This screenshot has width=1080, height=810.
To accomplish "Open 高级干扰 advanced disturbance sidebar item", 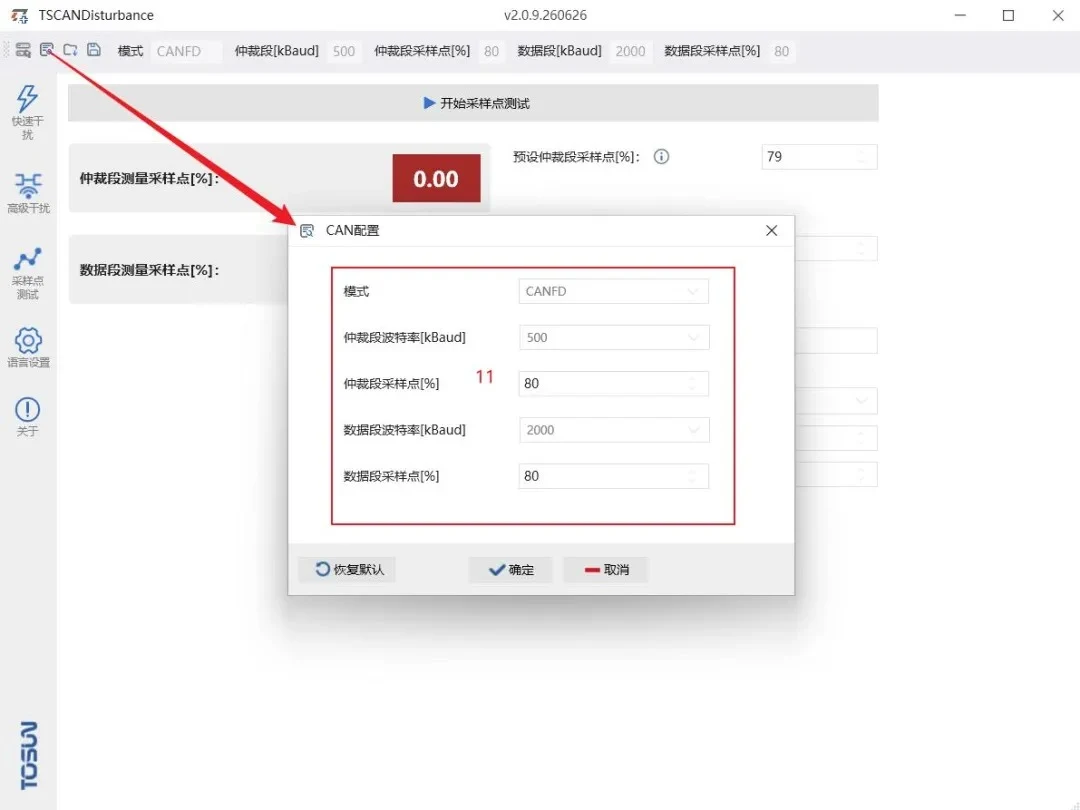I will pyautogui.click(x=28, y=193).
